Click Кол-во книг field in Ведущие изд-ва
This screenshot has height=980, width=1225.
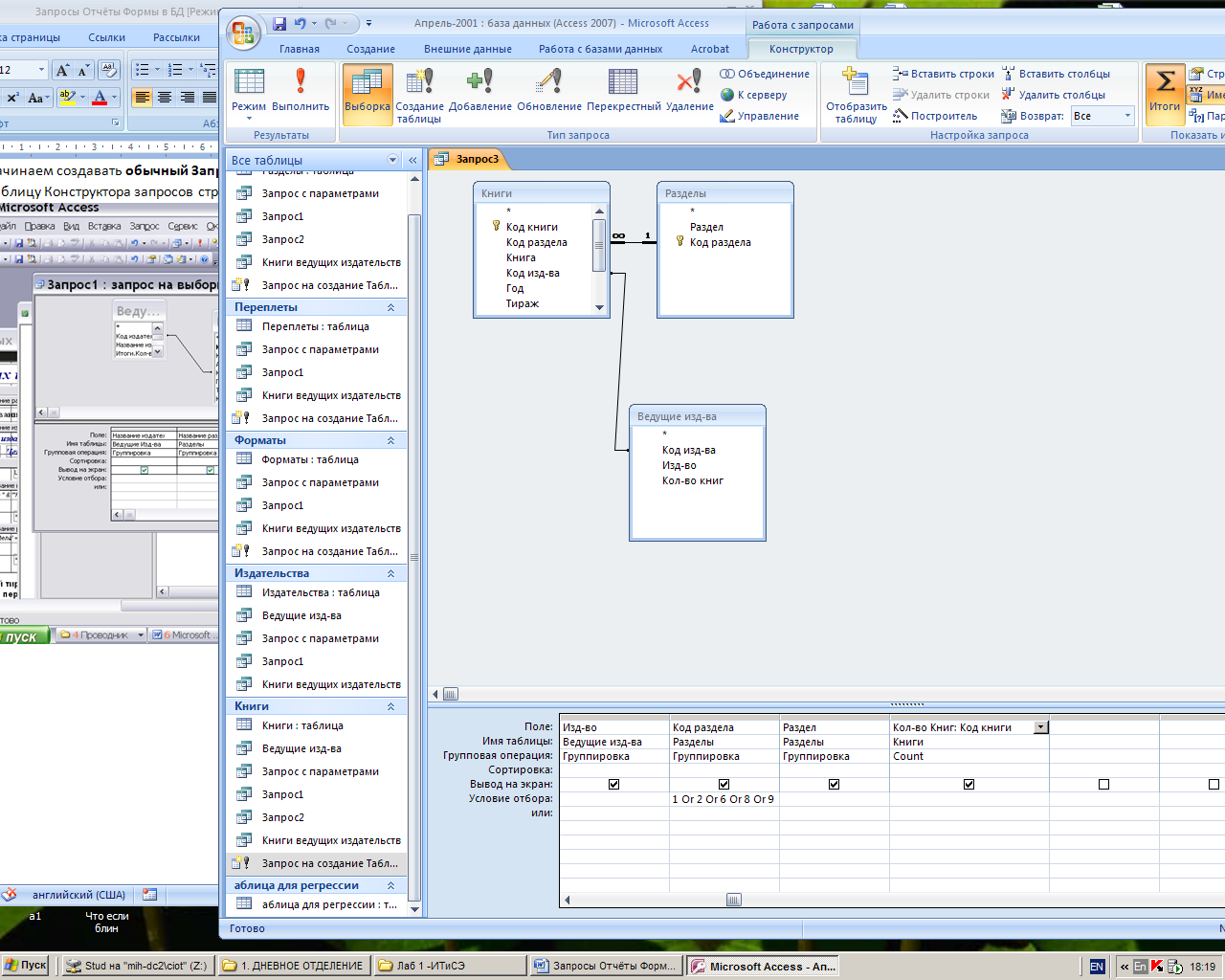[x=693, y=480]
